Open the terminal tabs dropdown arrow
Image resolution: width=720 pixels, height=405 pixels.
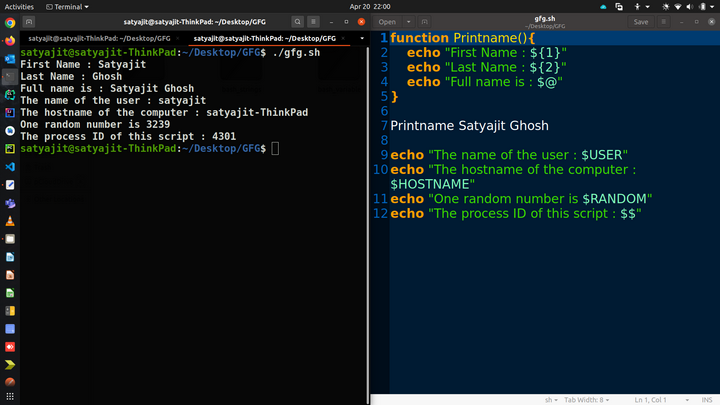tap(362, 38)
